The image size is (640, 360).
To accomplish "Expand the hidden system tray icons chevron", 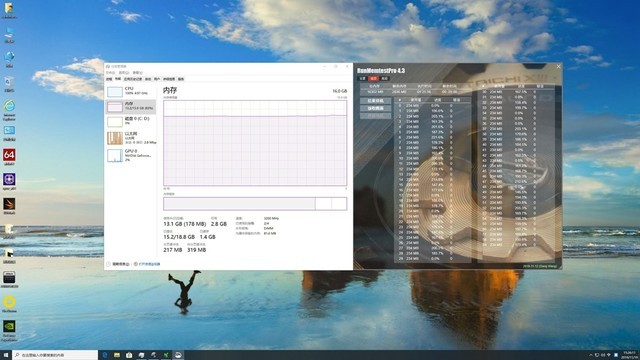I will (x=591, y=355).
